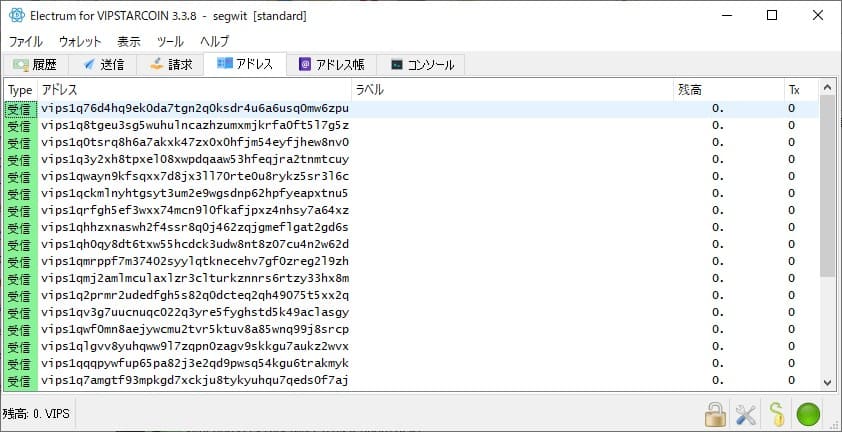Screen dimensions: 842x432
Task: Select address vips1q7amgtf93mpkgd7xckju8tykyuhqu7qeds0f7aj
Action: pyautogui.click(x=195, y=381)
